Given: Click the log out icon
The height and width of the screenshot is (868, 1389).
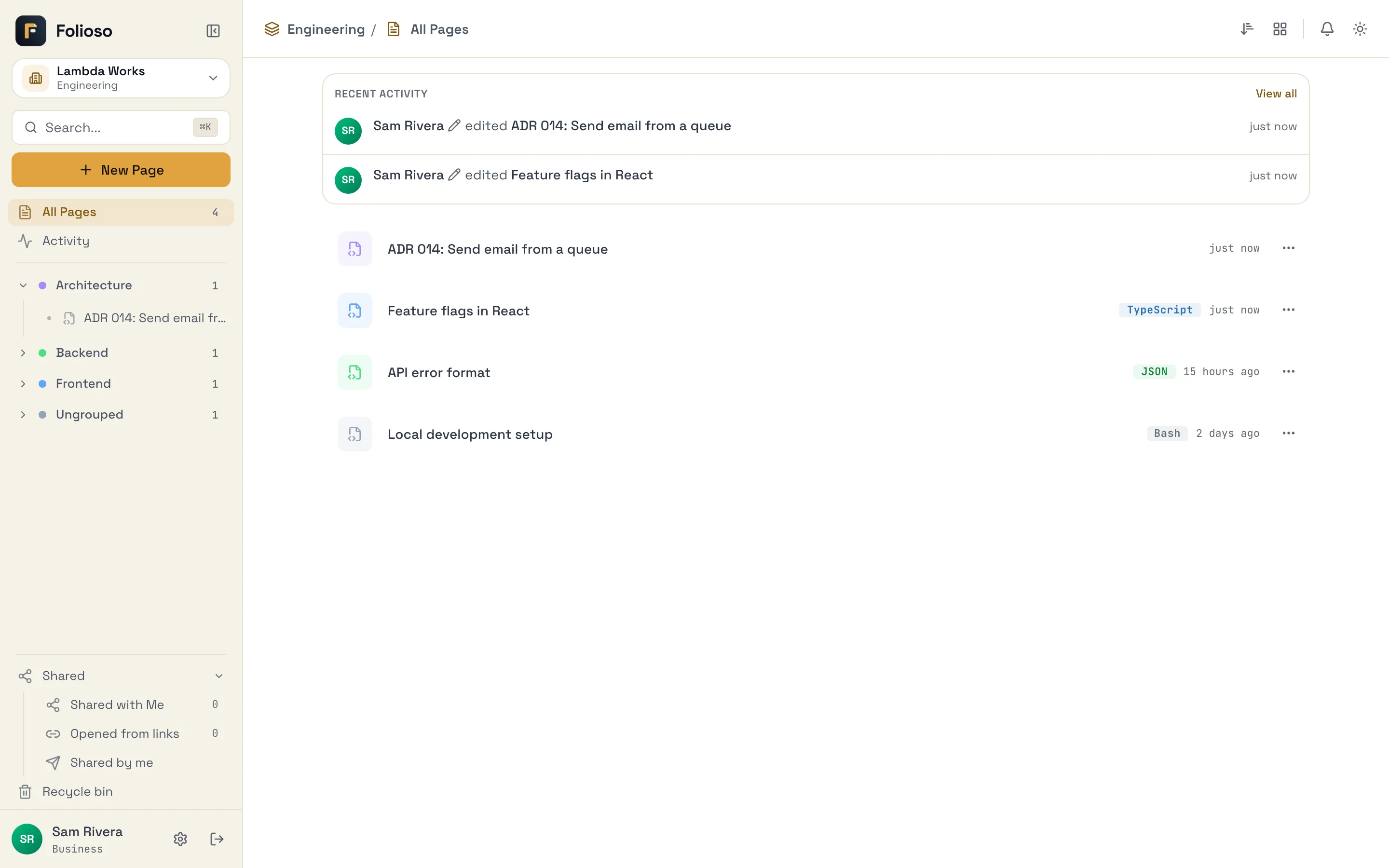Looking at the screenshot, I should pos(217,839).
